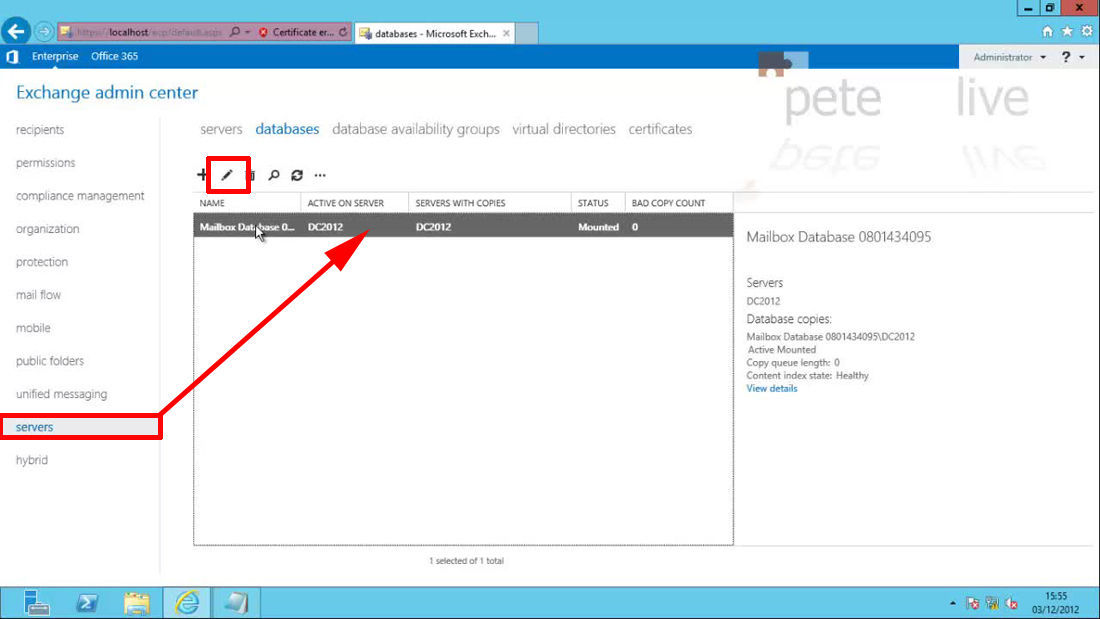
Task: Open mail flow in the left navigation
Action: point(39,295)
